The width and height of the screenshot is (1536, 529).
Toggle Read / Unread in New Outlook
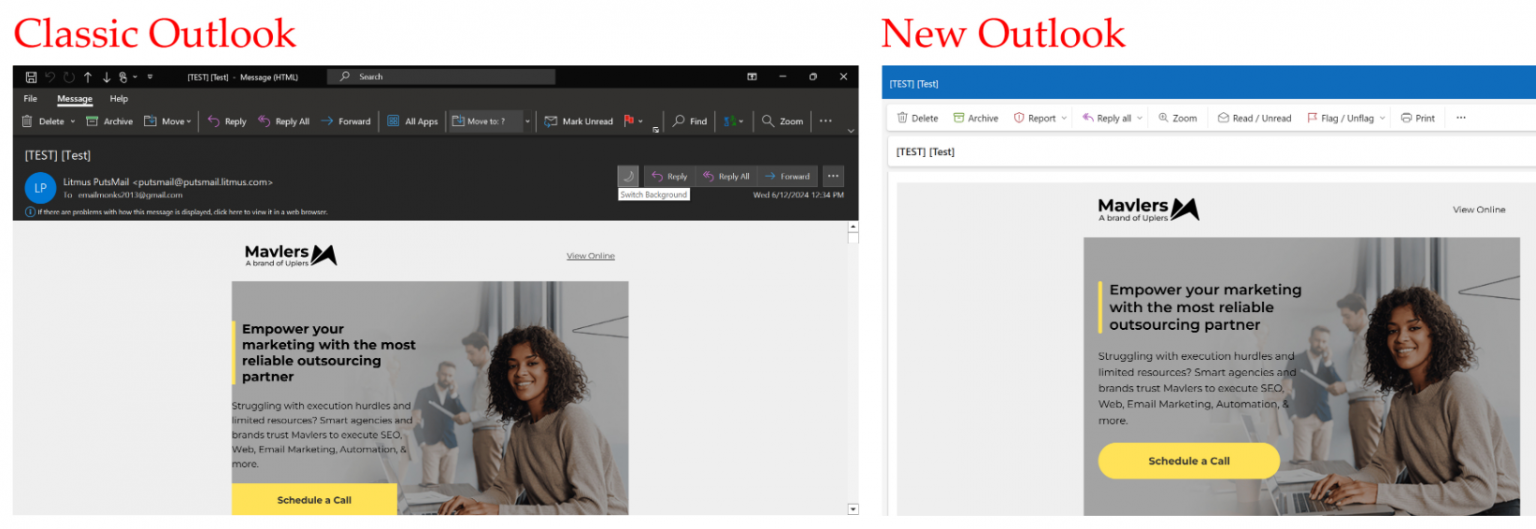(x=1254, y=118)
